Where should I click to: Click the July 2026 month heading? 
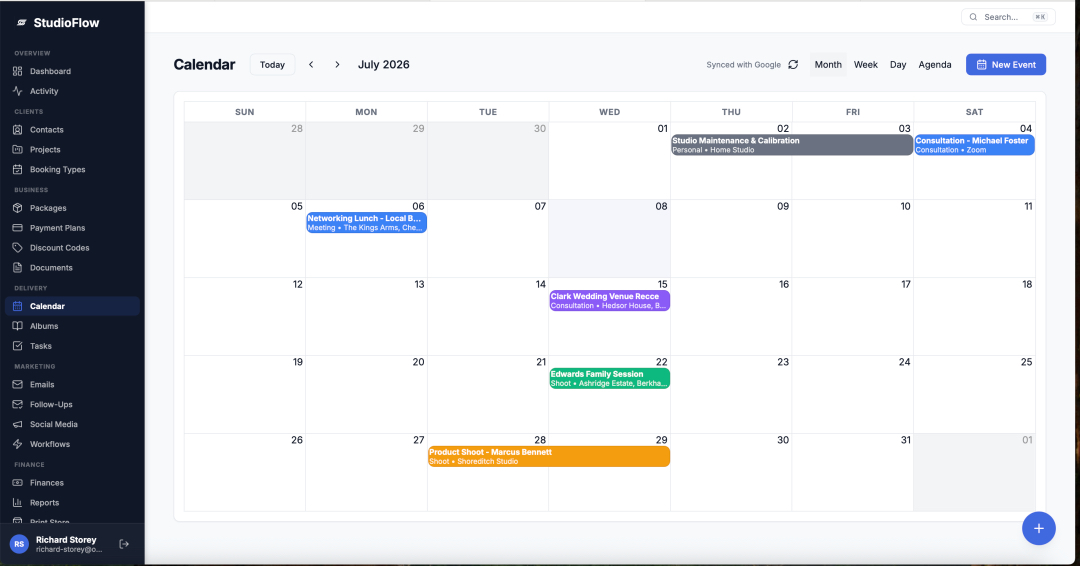pos(384,65)
